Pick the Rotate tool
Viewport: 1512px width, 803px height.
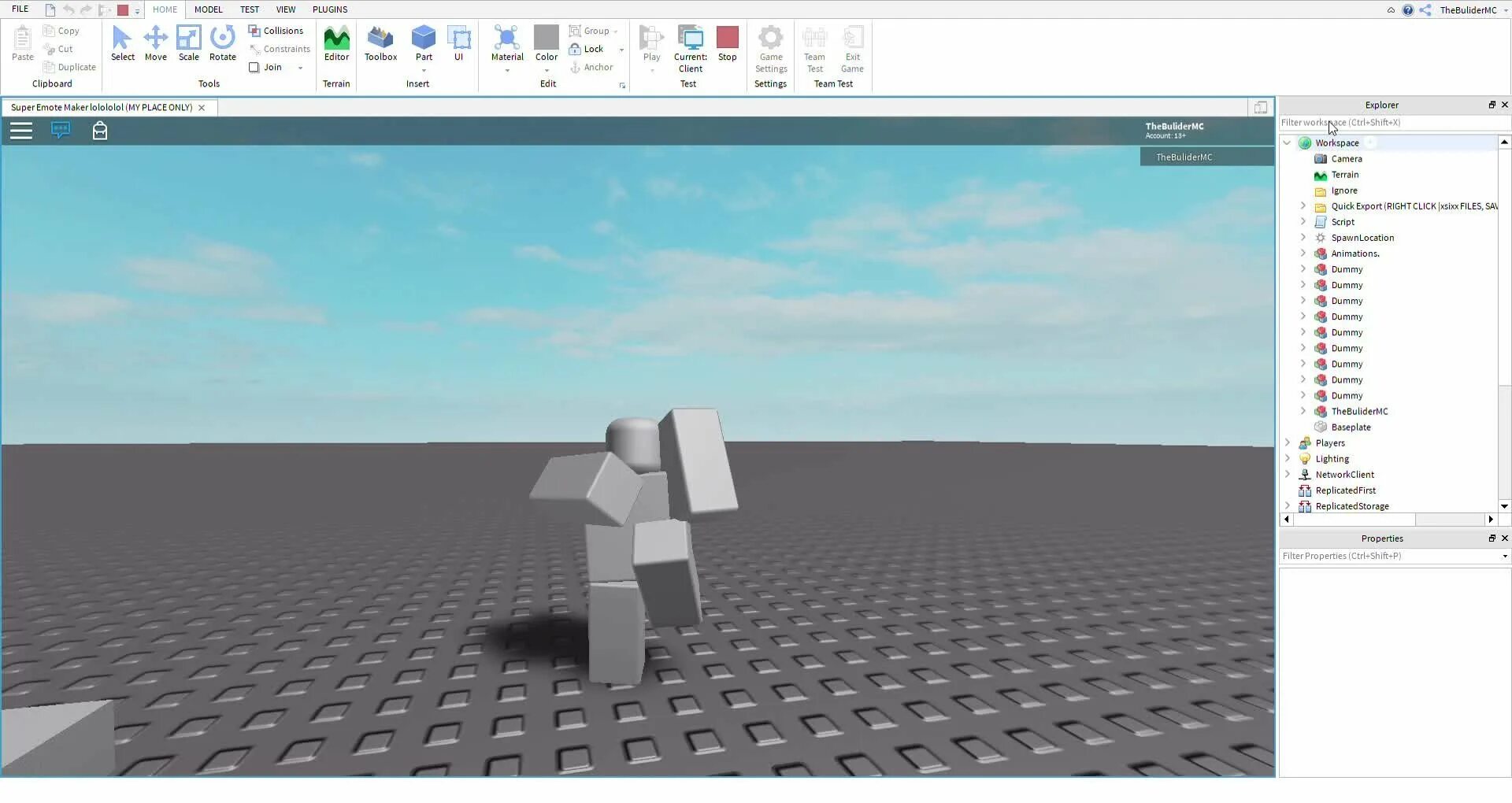coord(222,43)
